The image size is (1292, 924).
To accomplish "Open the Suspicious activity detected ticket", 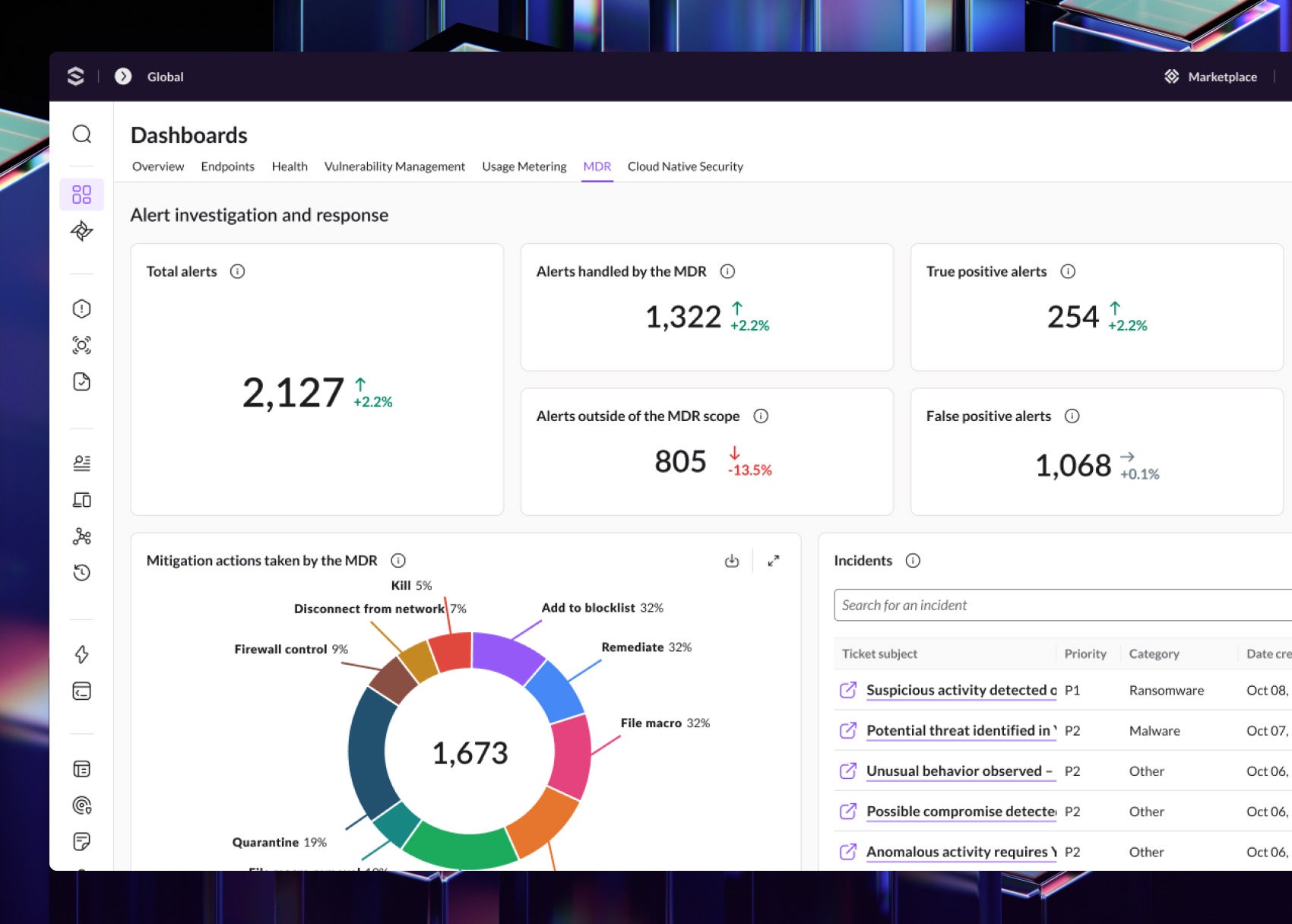I will pyautogui.click(x=961, y=690).
